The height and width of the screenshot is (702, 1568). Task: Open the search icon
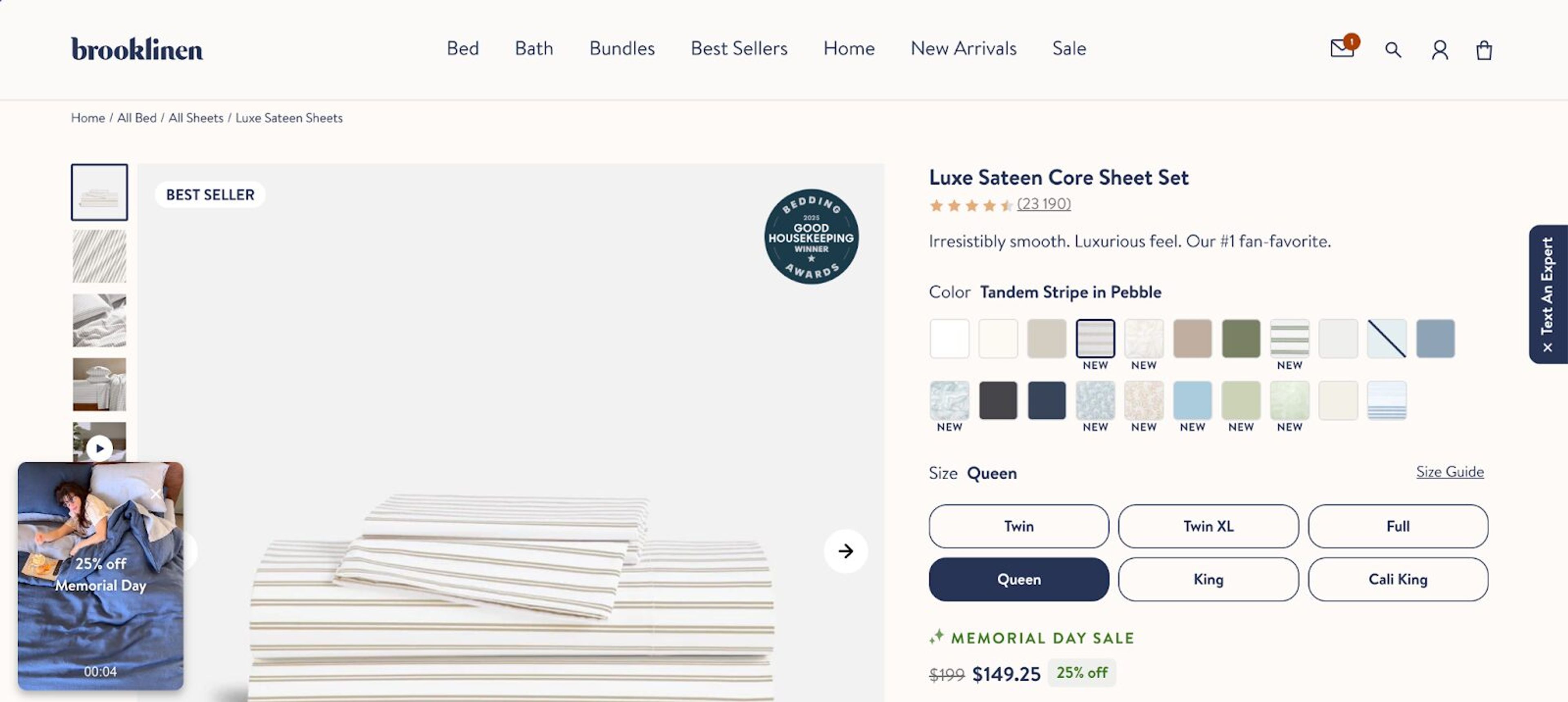pos(1393,50)
